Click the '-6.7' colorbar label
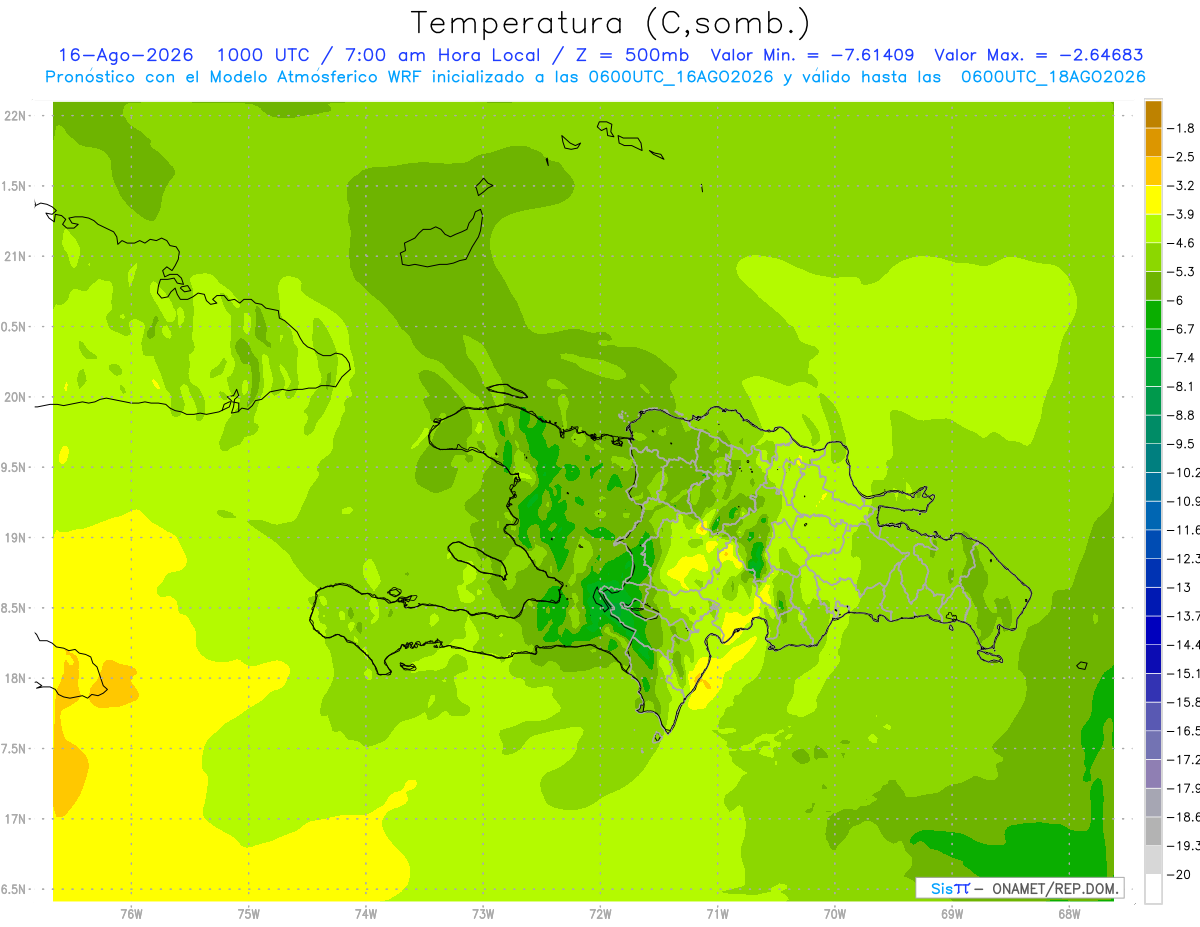Image resolution: width=1200 pixels, height=927 pixels. 1181,329
